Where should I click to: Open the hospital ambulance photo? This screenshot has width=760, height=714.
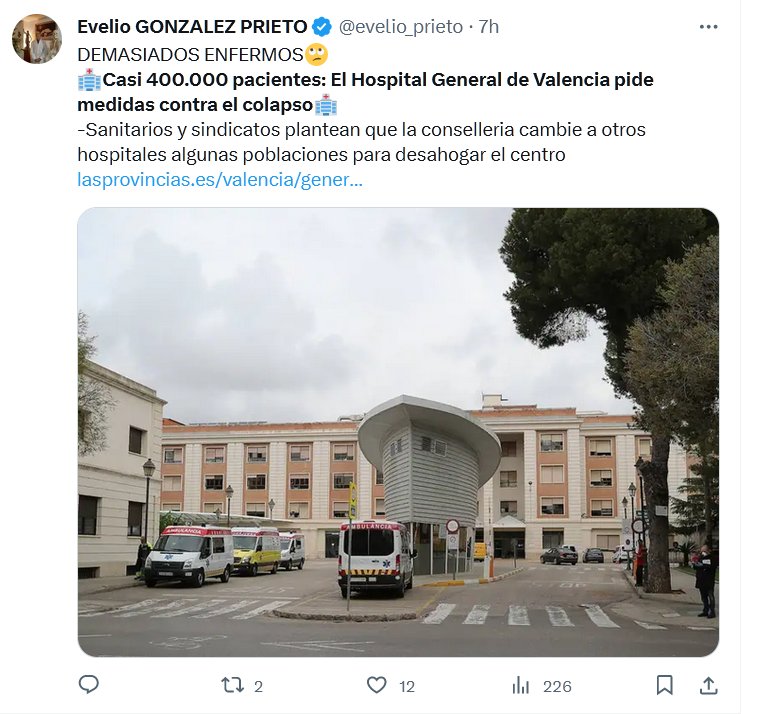398,432
